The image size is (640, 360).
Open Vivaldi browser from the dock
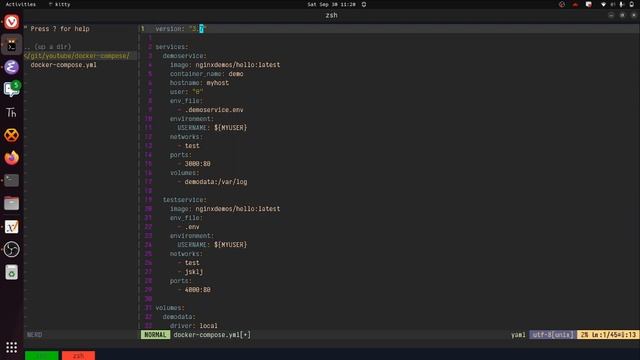click(x=11, y=22)
